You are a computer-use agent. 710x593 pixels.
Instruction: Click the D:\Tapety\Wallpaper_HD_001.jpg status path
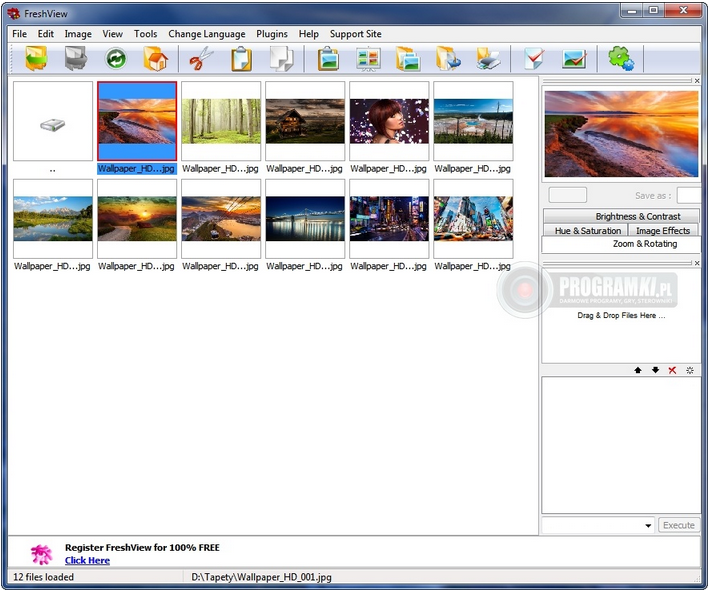(261, 577)
